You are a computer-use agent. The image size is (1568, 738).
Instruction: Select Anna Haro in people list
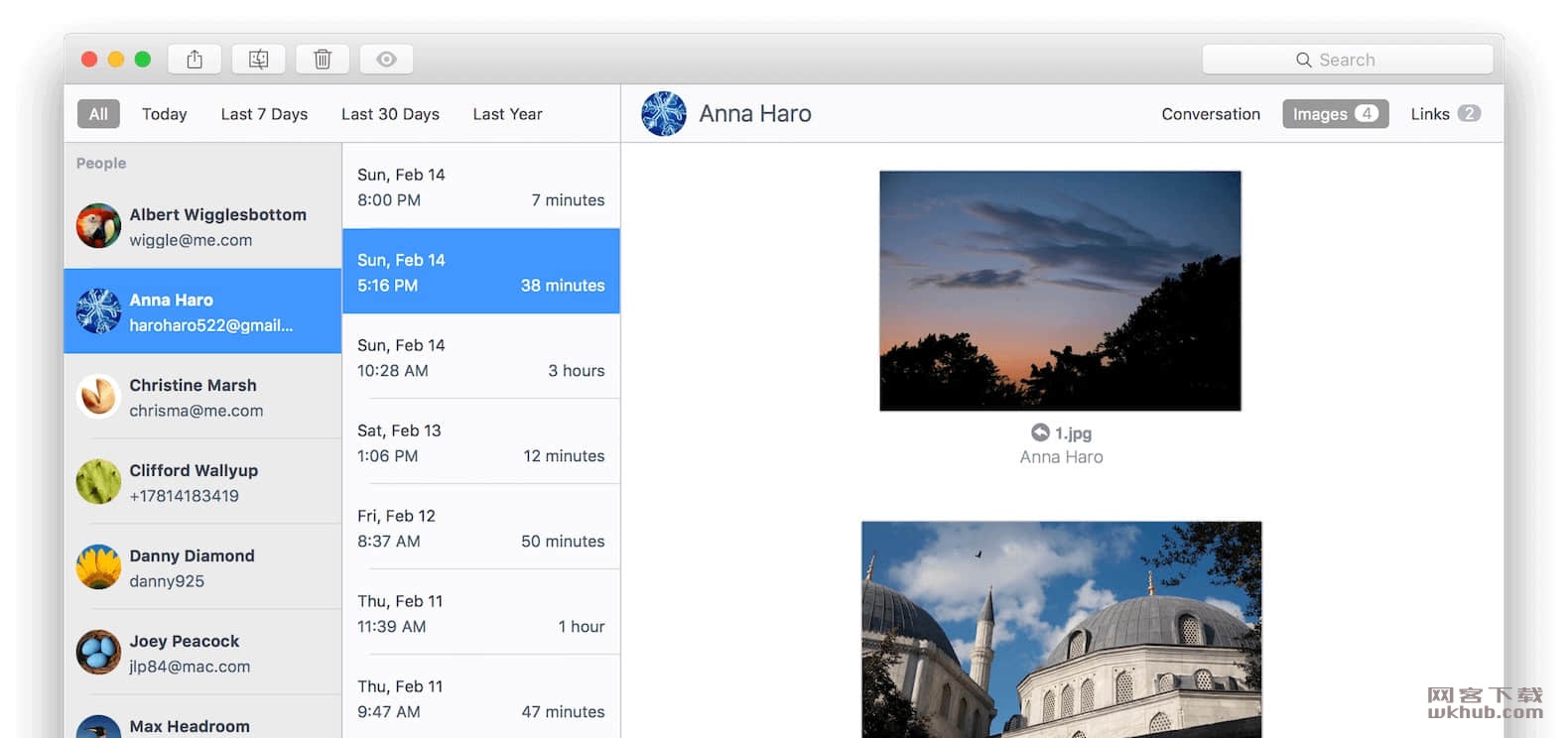coord(202,311)
